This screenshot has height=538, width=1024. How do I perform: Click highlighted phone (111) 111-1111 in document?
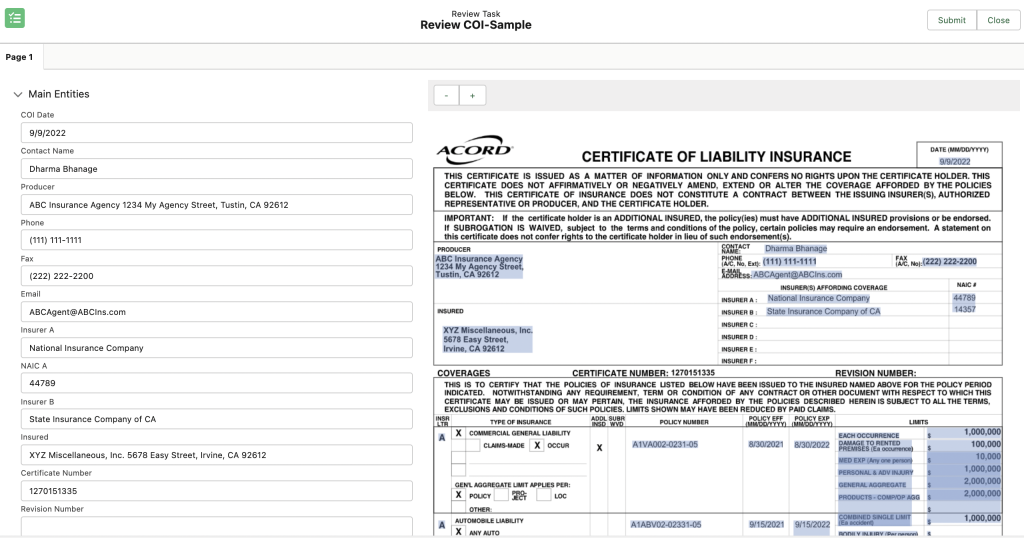(x=790, y=261)
